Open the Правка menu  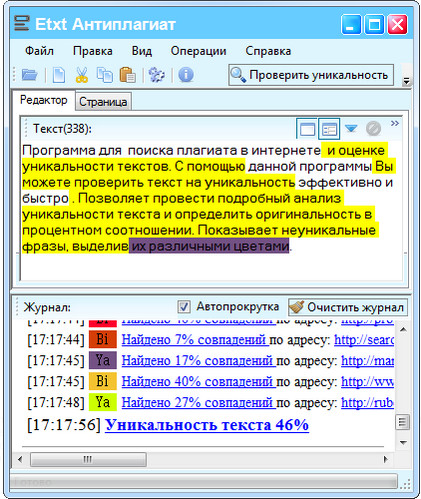(93, 51)
